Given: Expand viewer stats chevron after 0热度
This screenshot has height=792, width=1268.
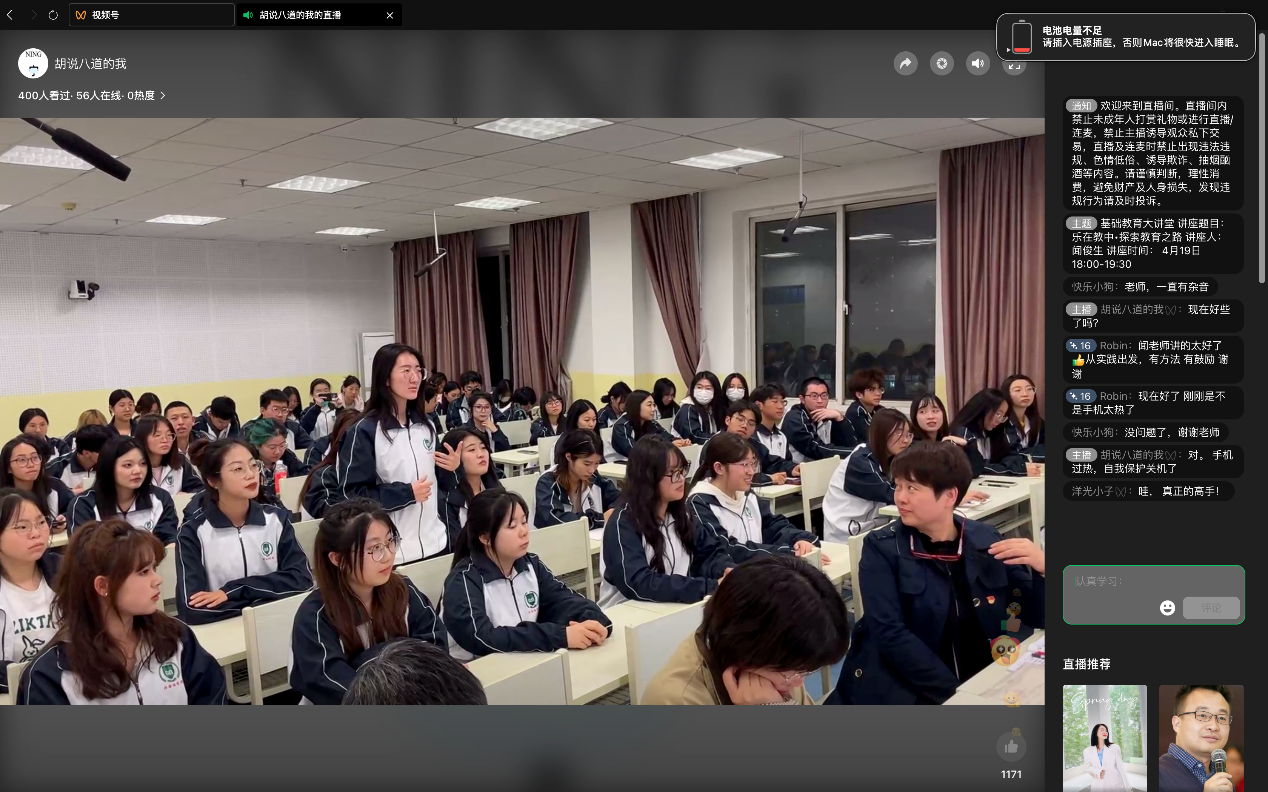Looking at the screenshot, I should (163, 96).
